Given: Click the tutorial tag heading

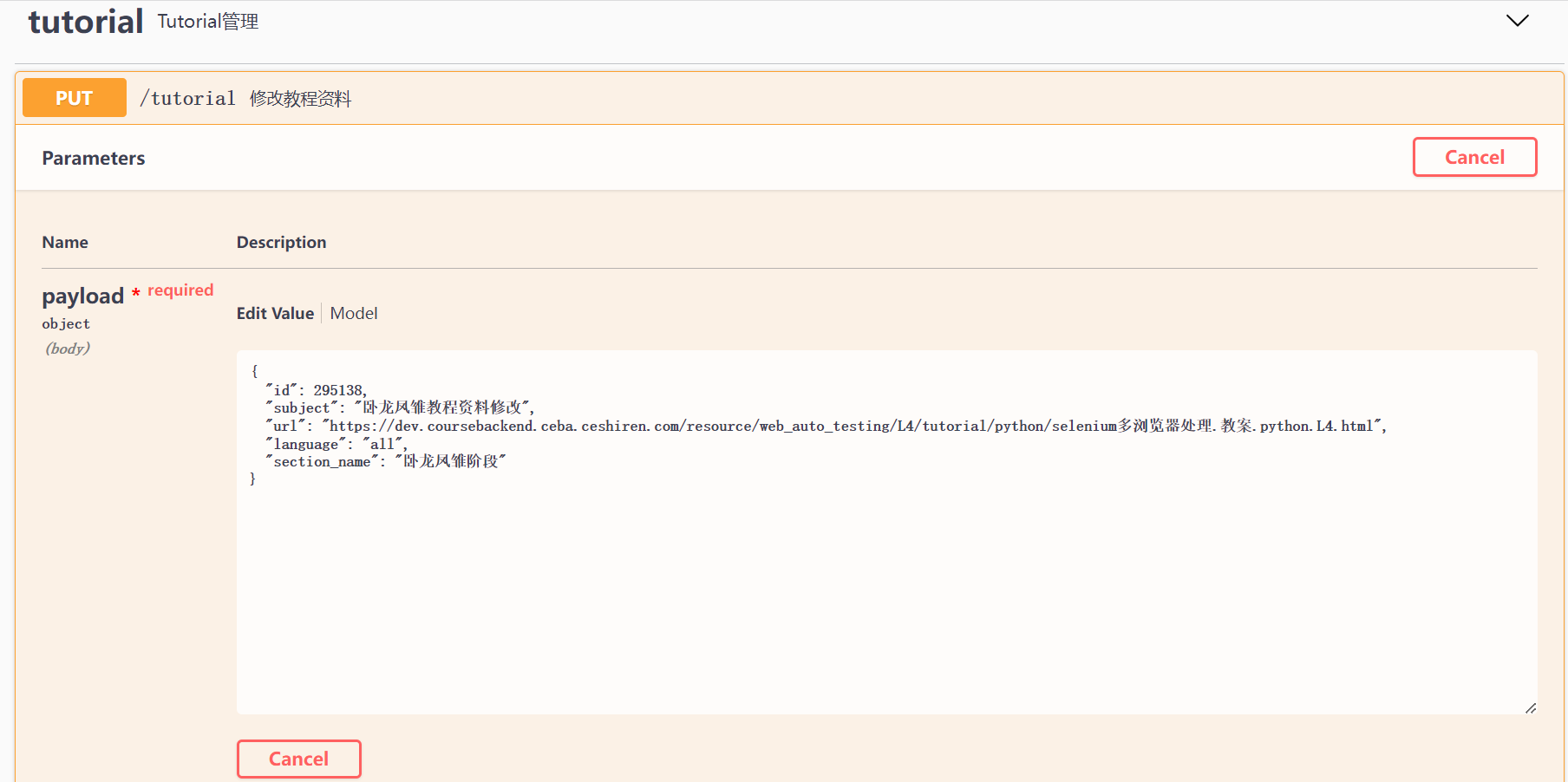Looking at the screenshot, I should pos(85,22).
